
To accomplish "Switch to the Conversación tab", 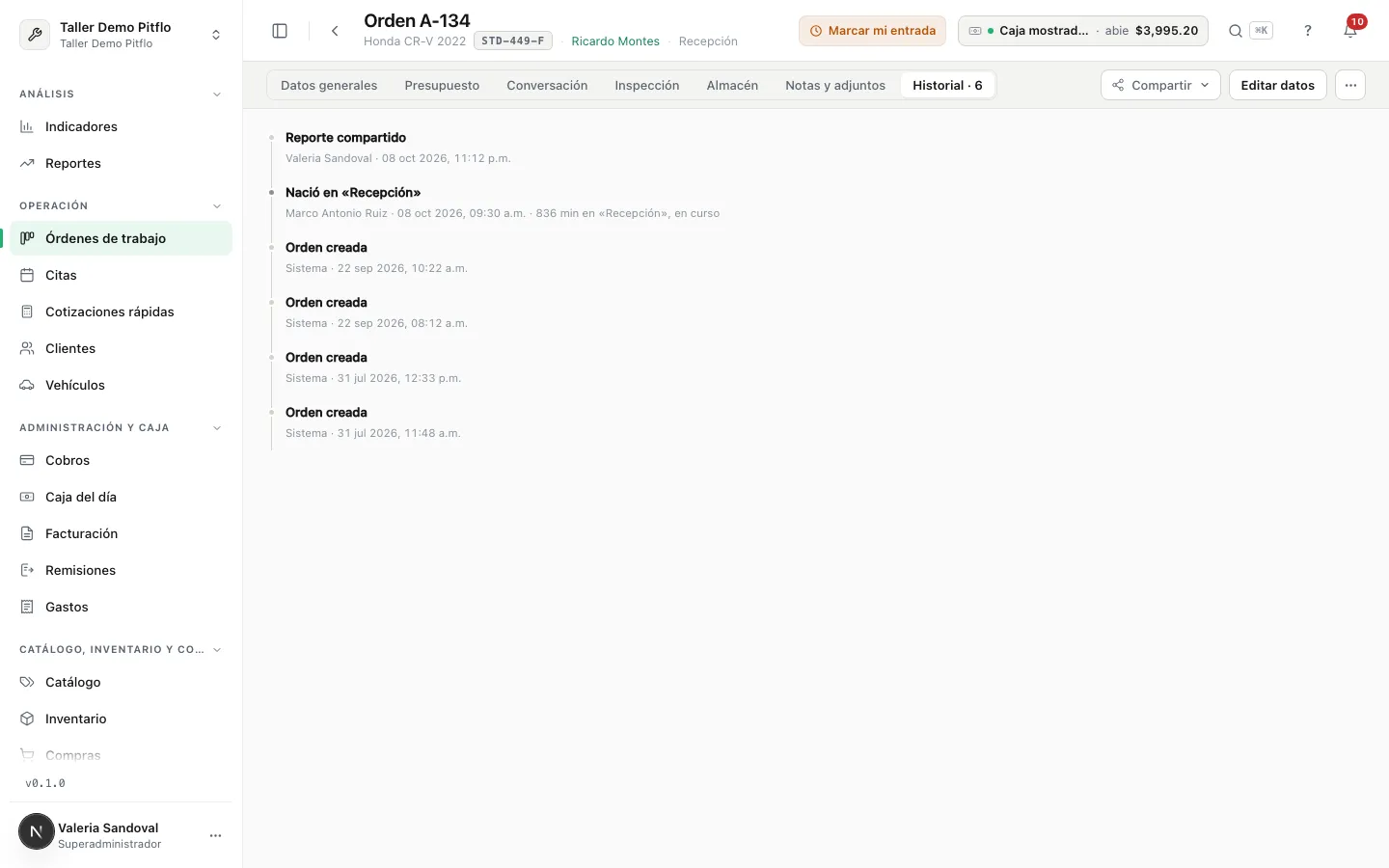I will pos(547,85).
